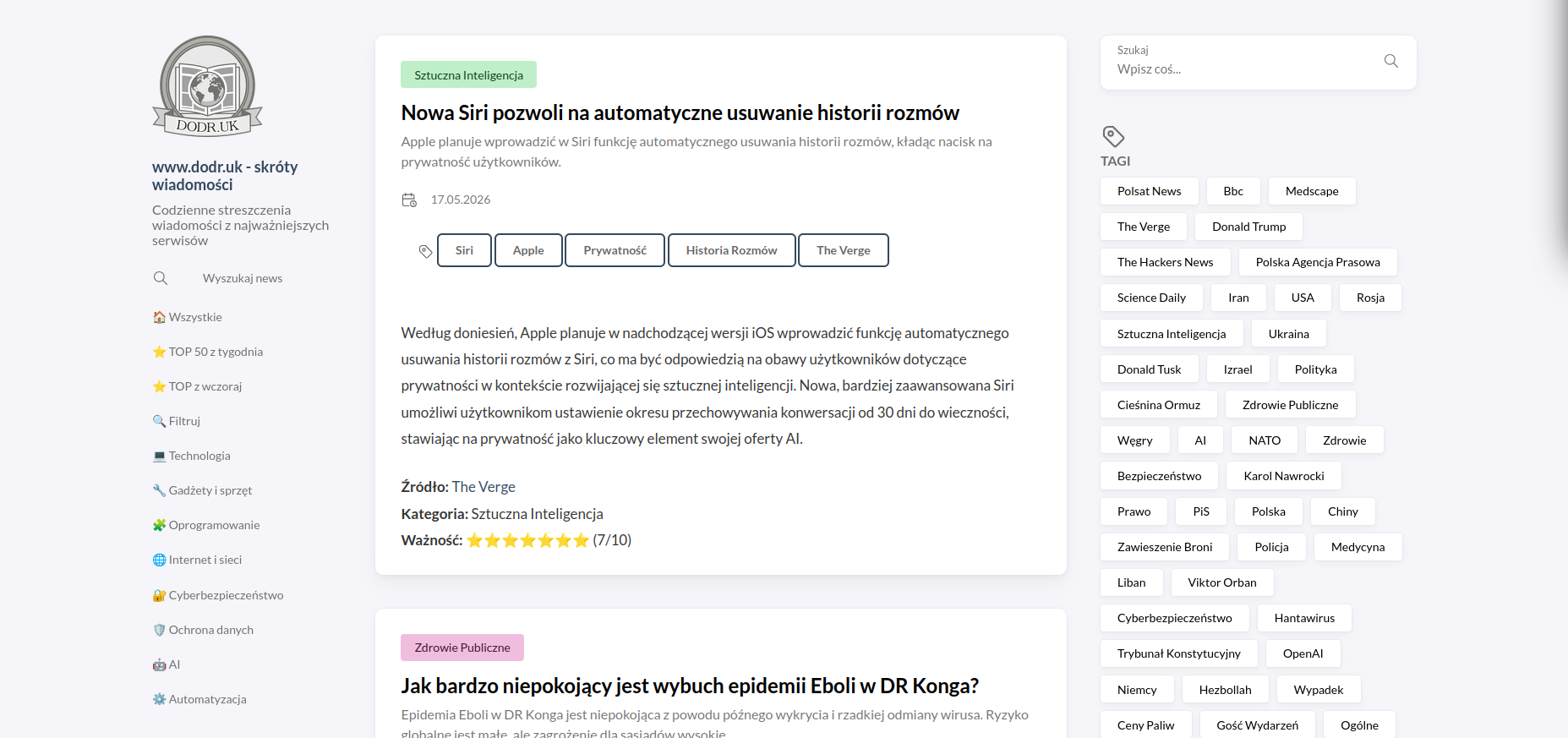
Task: Select Cieśnina Ormuz tag
Action: pyautogui.click(x=1159, y=405)
